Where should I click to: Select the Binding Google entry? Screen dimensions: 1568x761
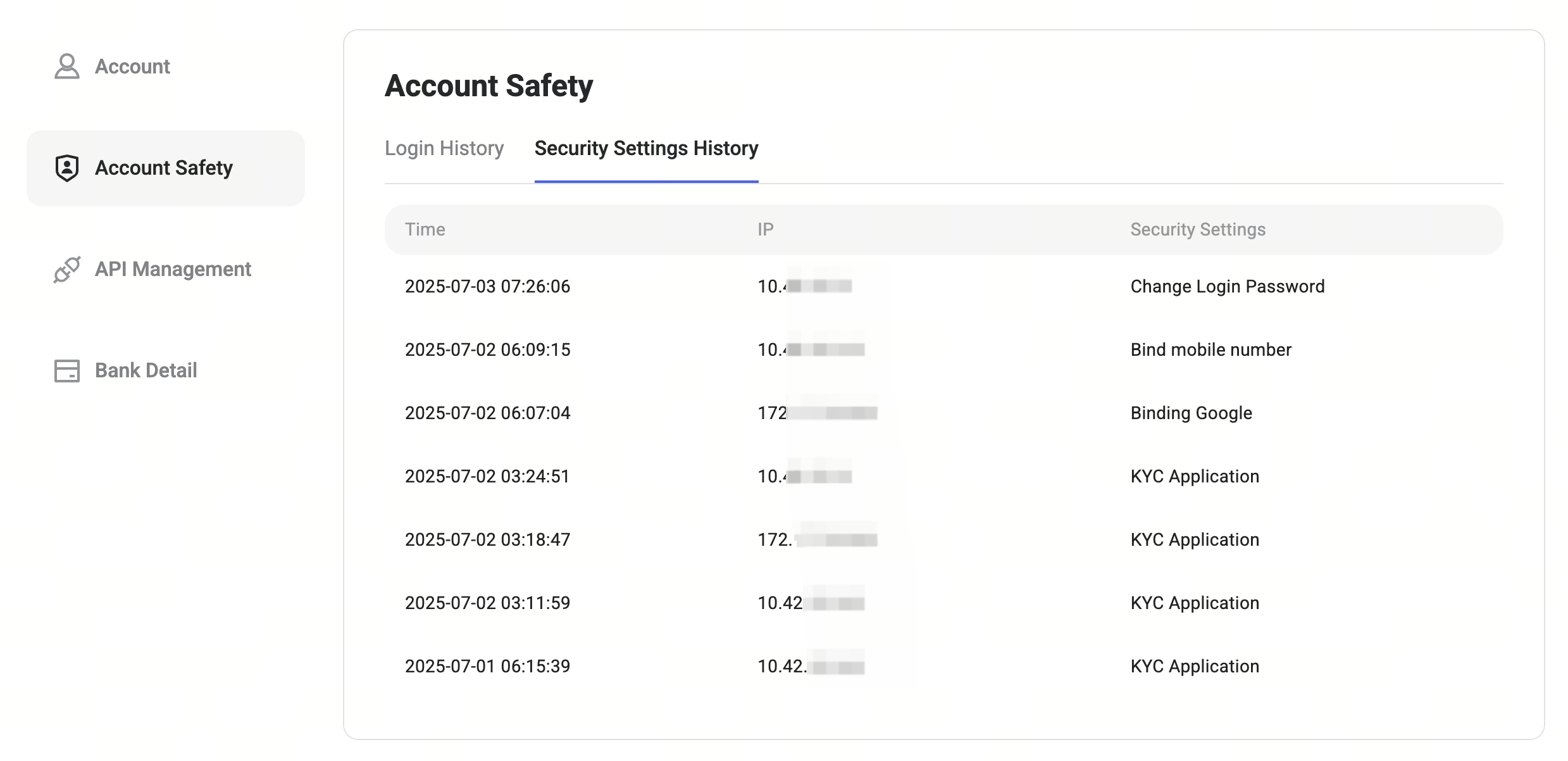coord(1191,413)
